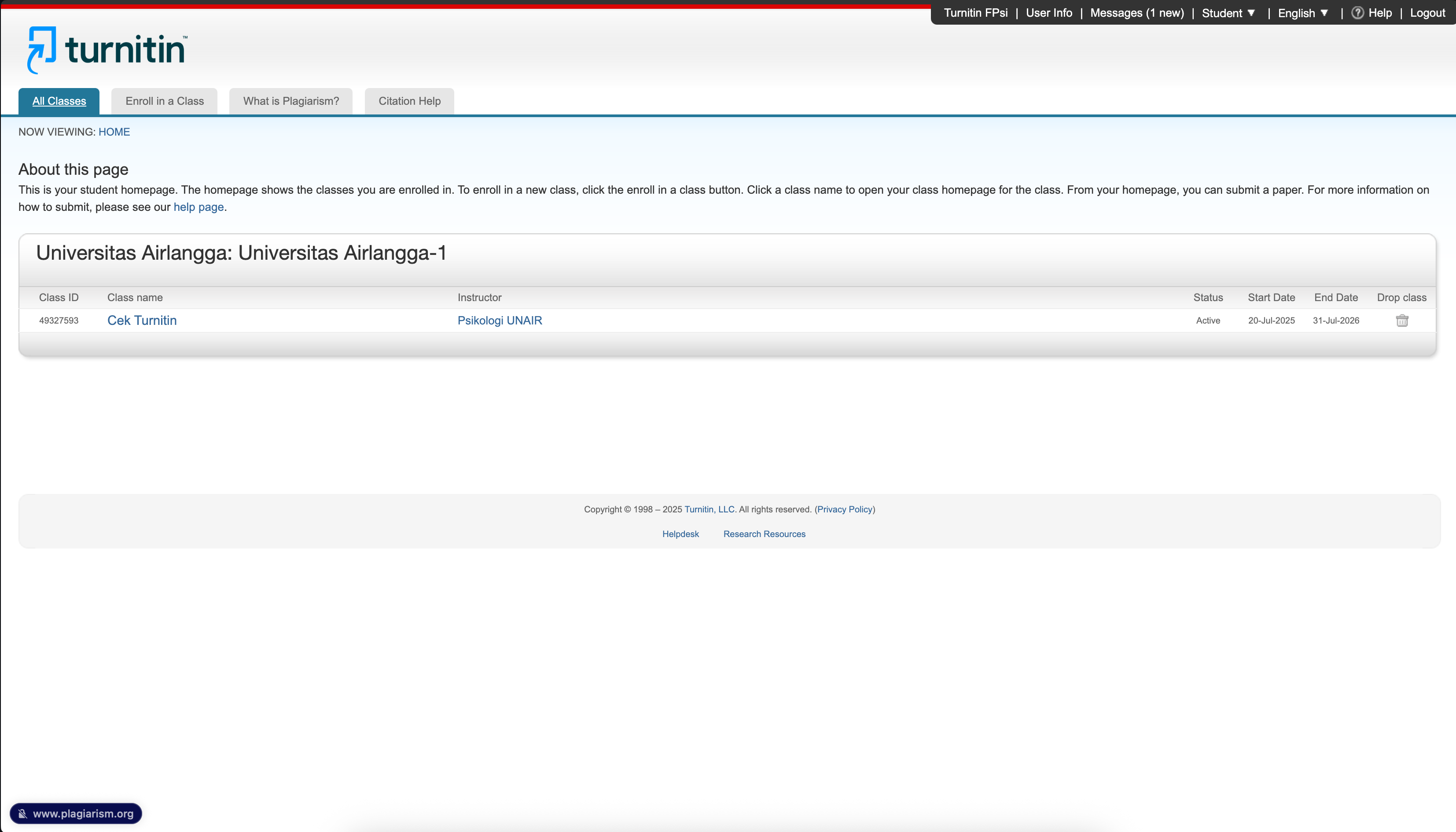
Task: Click the Universitas Airlangga-1 heading
Action: click(241, 253)
